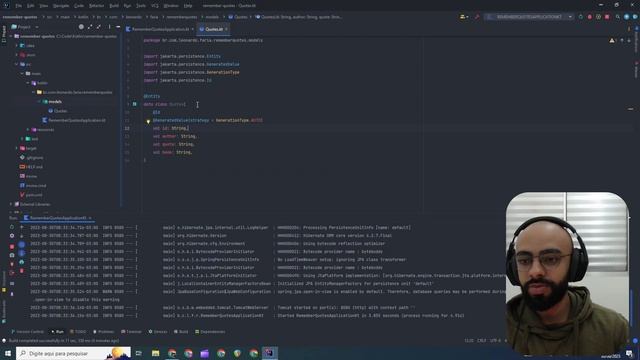This screenshot has width=640, height=360.
Task: Open the VCS menu
Action: pos(155,6)
